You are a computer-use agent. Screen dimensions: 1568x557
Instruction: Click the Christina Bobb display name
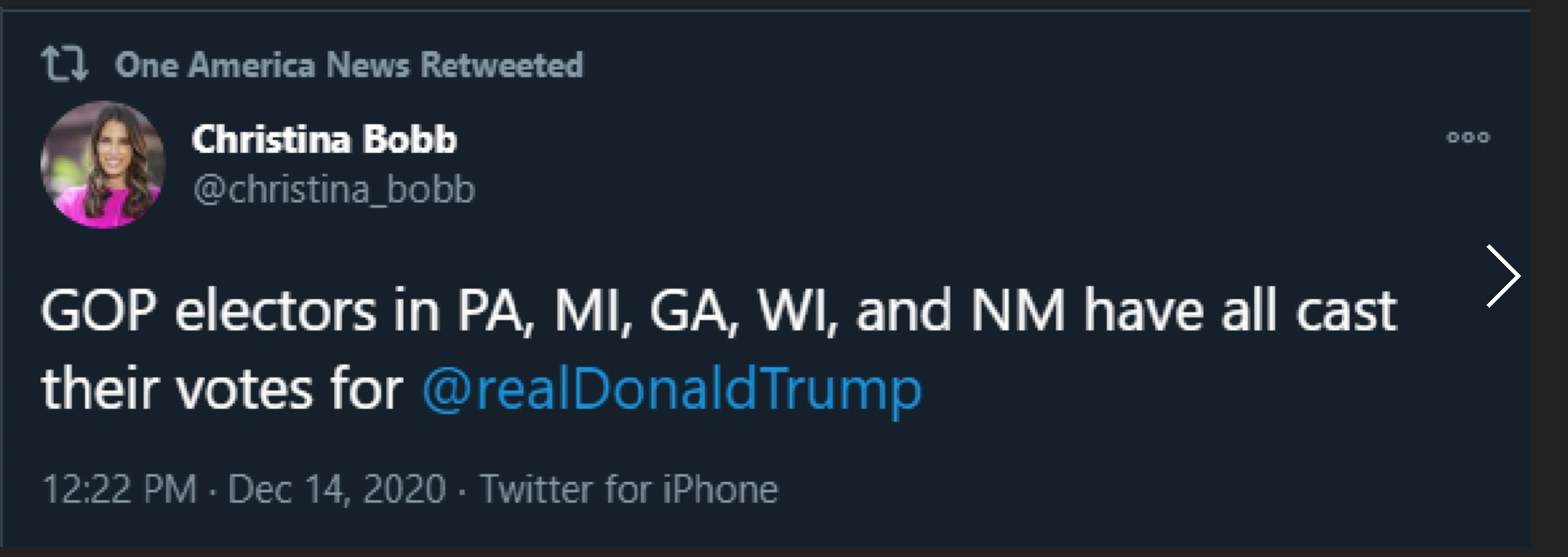[324, 140]
